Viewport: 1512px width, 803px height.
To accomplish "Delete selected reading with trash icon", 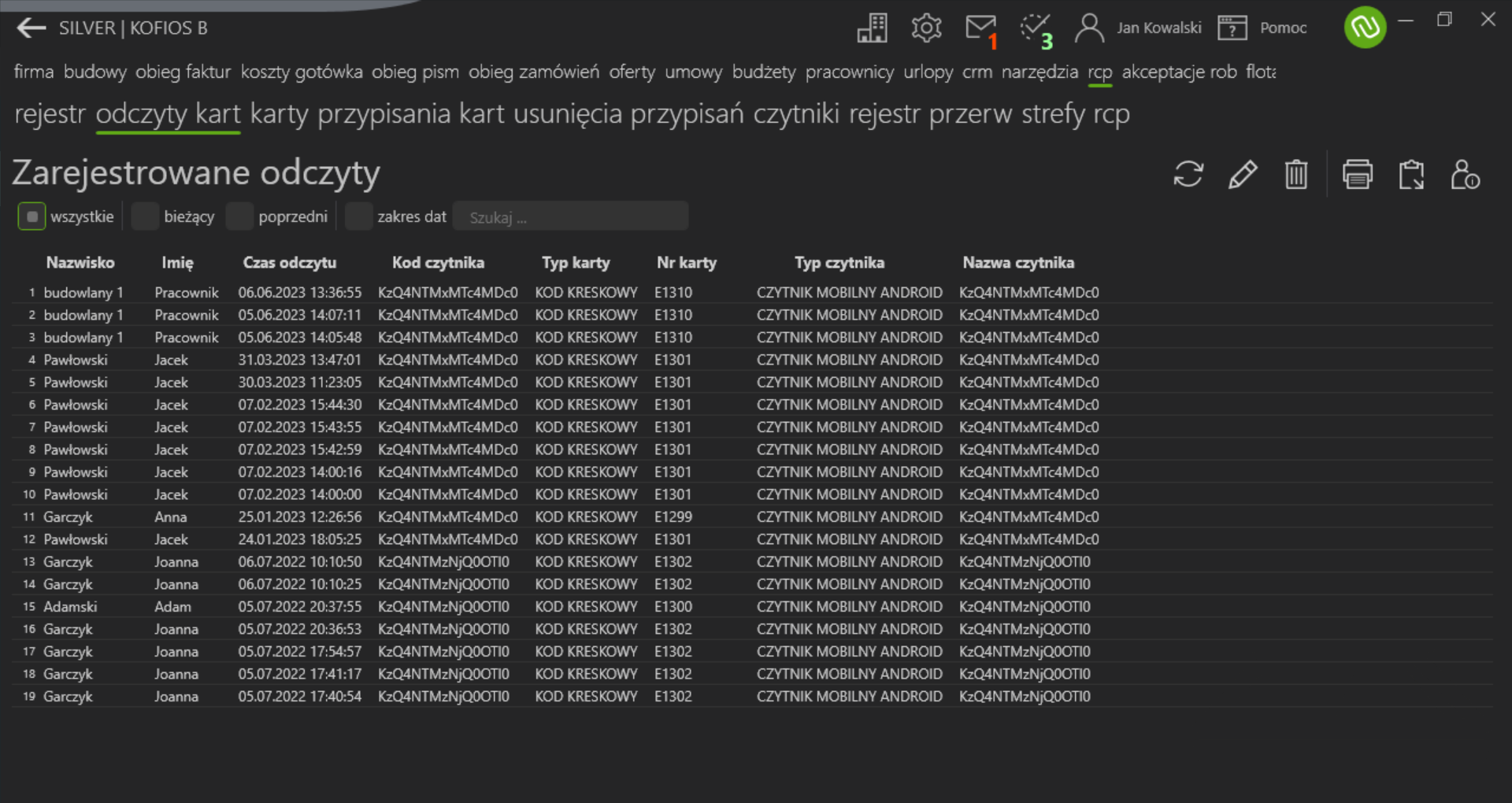I will [1296, 174].
